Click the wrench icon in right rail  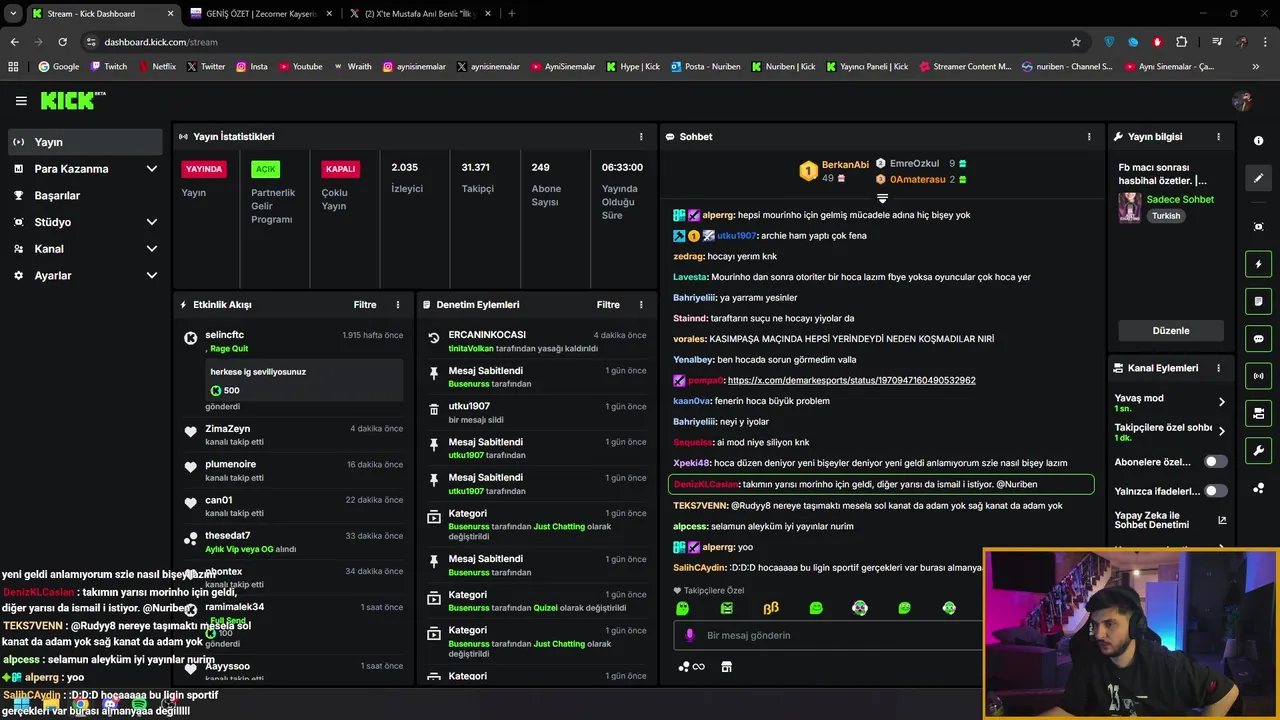tap(1259, 450)
